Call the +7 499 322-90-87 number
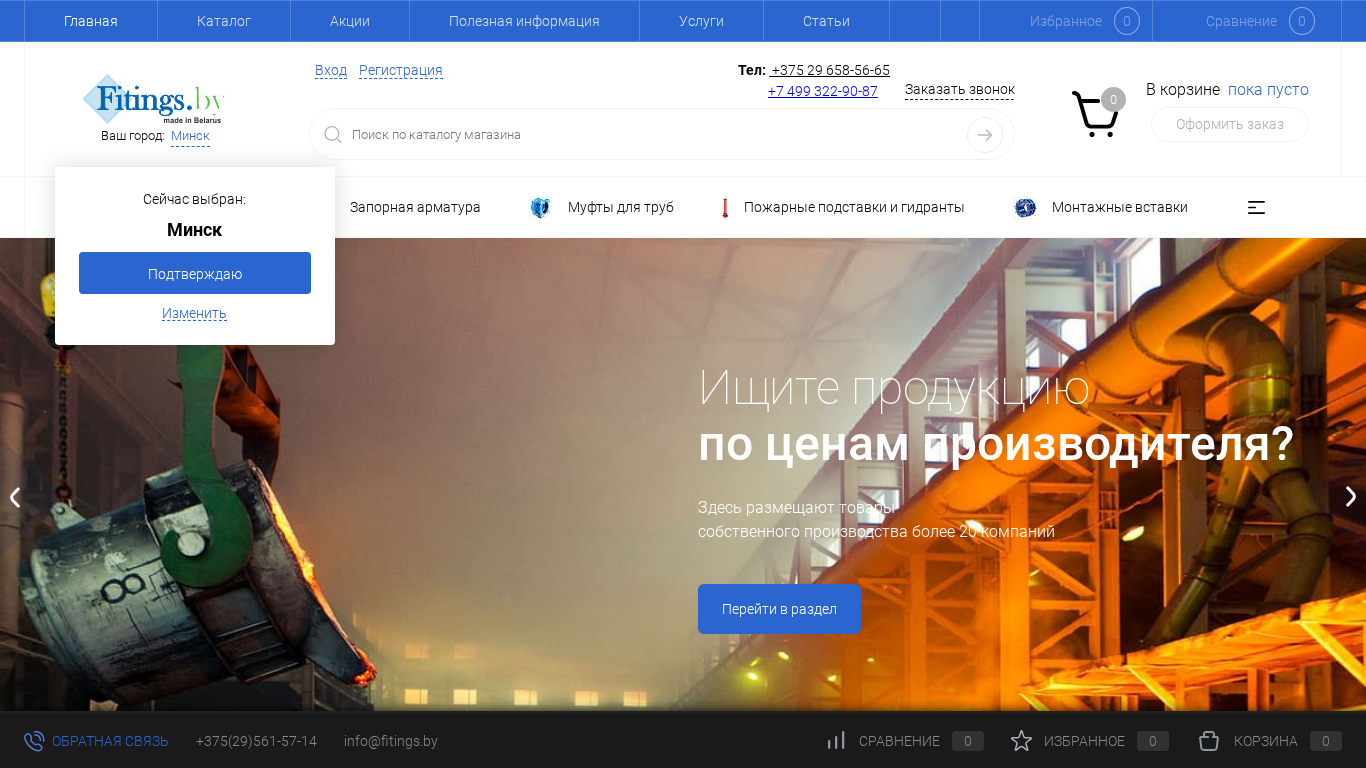This screenshot has width=1366, height=768. 823,91
